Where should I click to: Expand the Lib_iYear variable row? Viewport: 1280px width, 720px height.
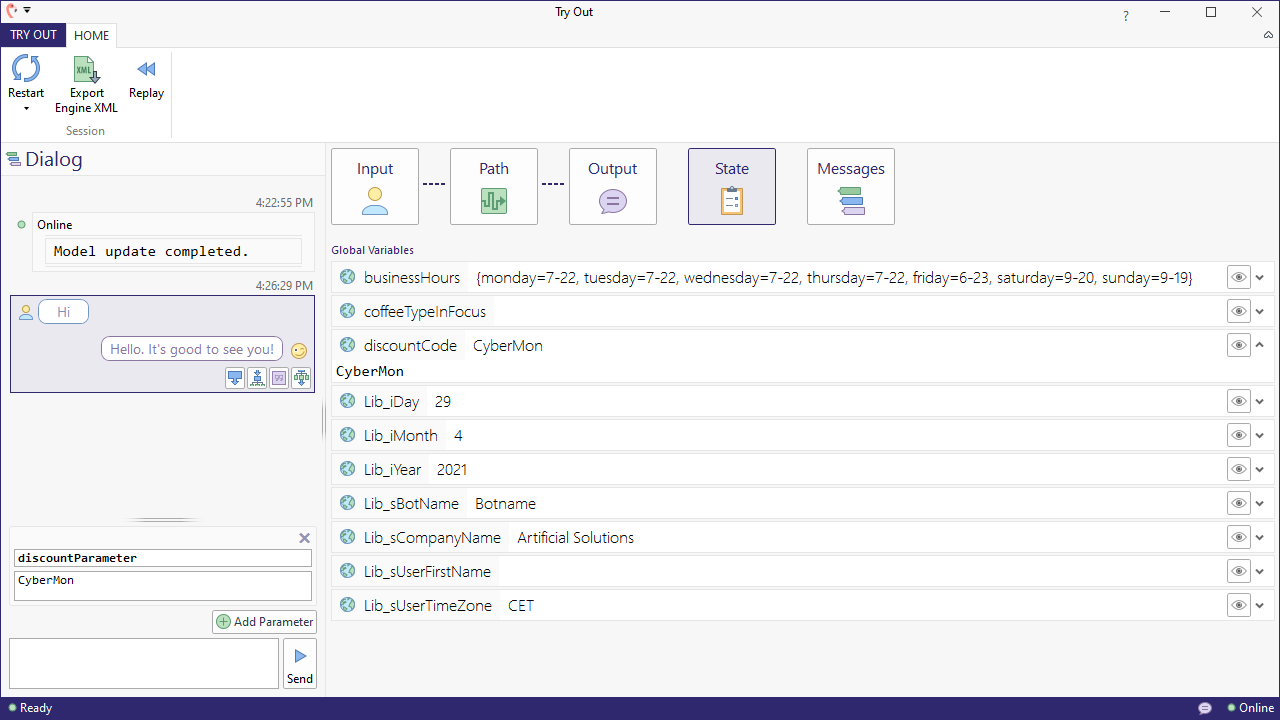click(1259, 469)
